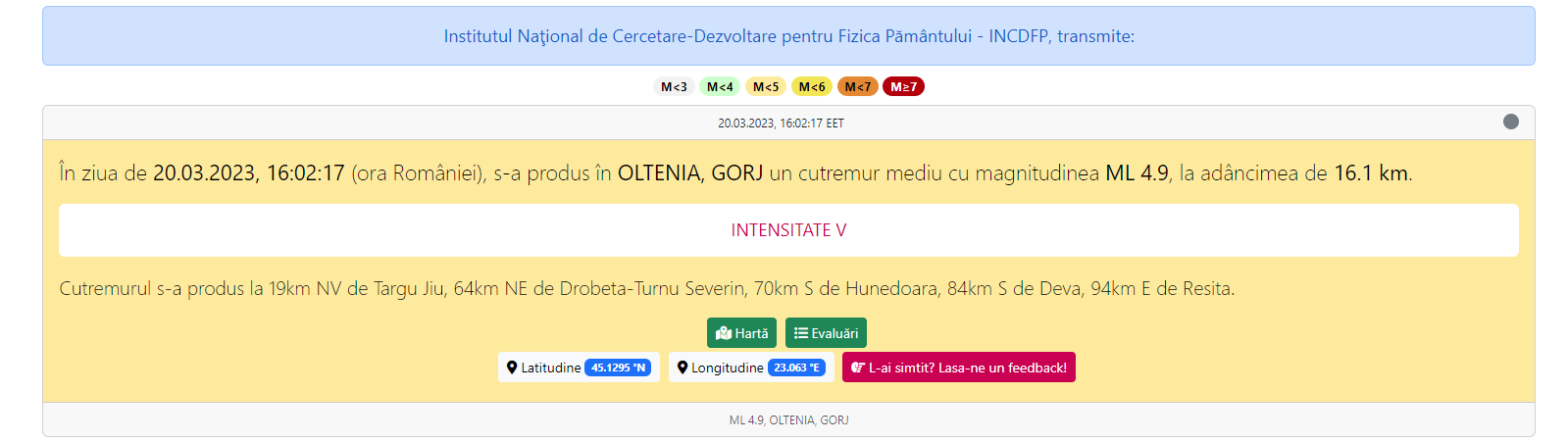
Task: Click the gray status circle in the header
Action: (x=1510, y=122)
